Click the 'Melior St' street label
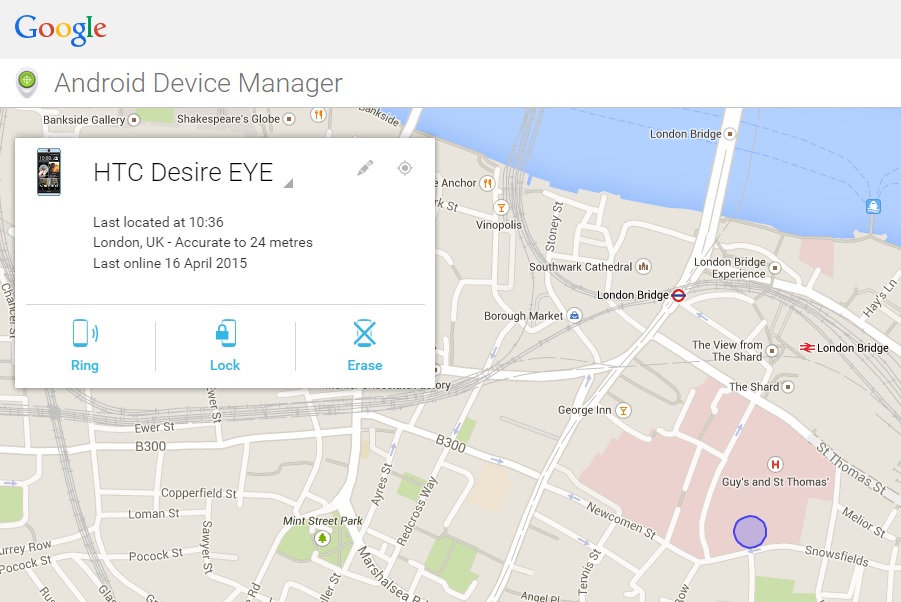Image resolution: width=901 pixels, height=602 pixels. coord(864,521)
